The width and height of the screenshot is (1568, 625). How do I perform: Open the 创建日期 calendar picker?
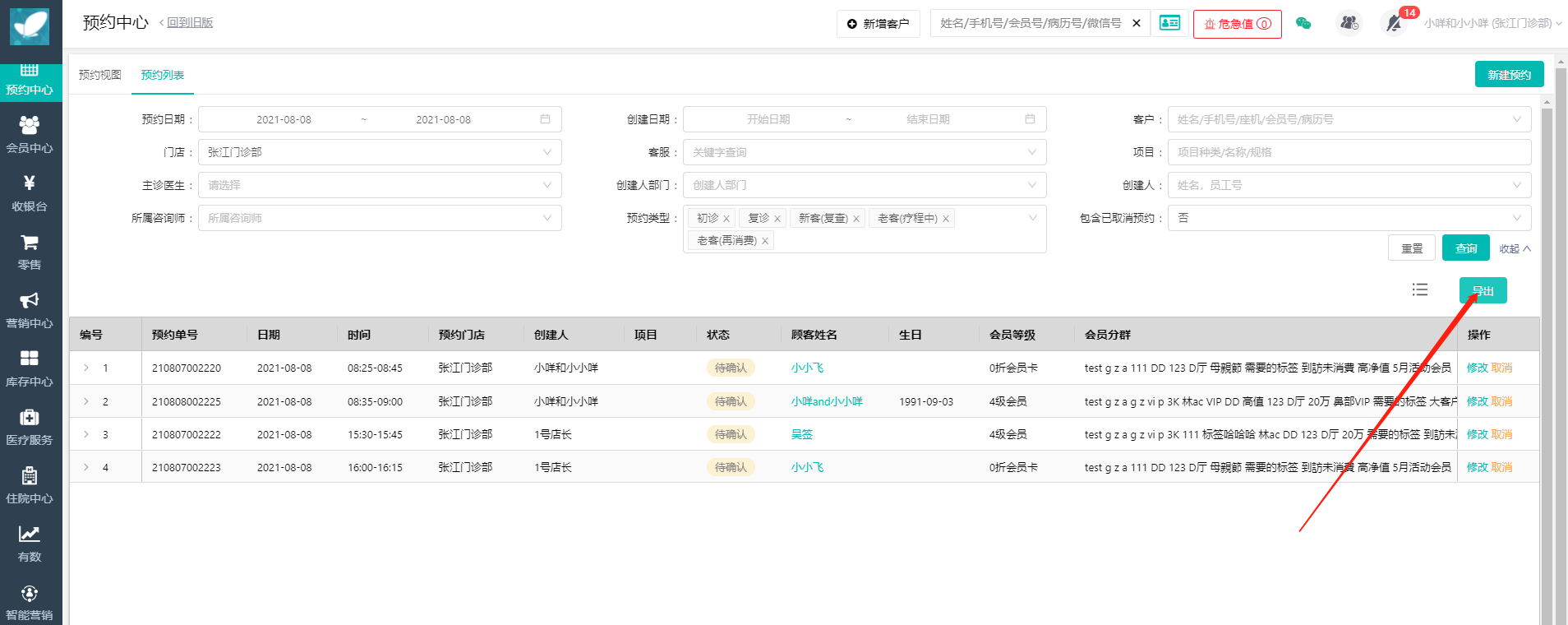[1030, 119]
